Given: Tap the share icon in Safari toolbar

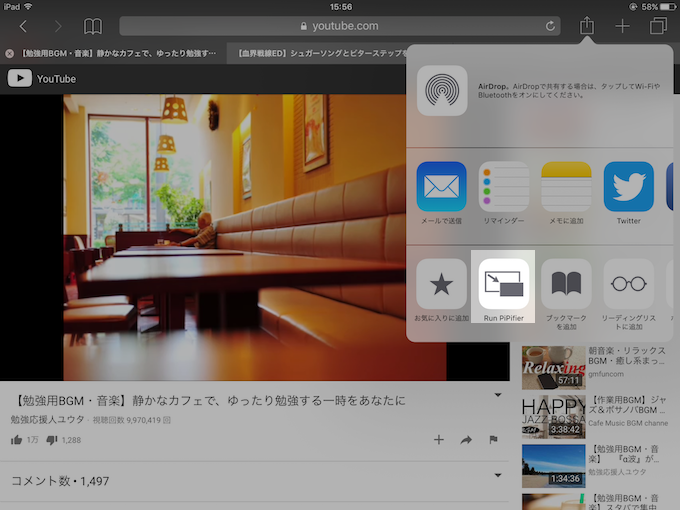Looking at the screenshot, I should [587, 25].
